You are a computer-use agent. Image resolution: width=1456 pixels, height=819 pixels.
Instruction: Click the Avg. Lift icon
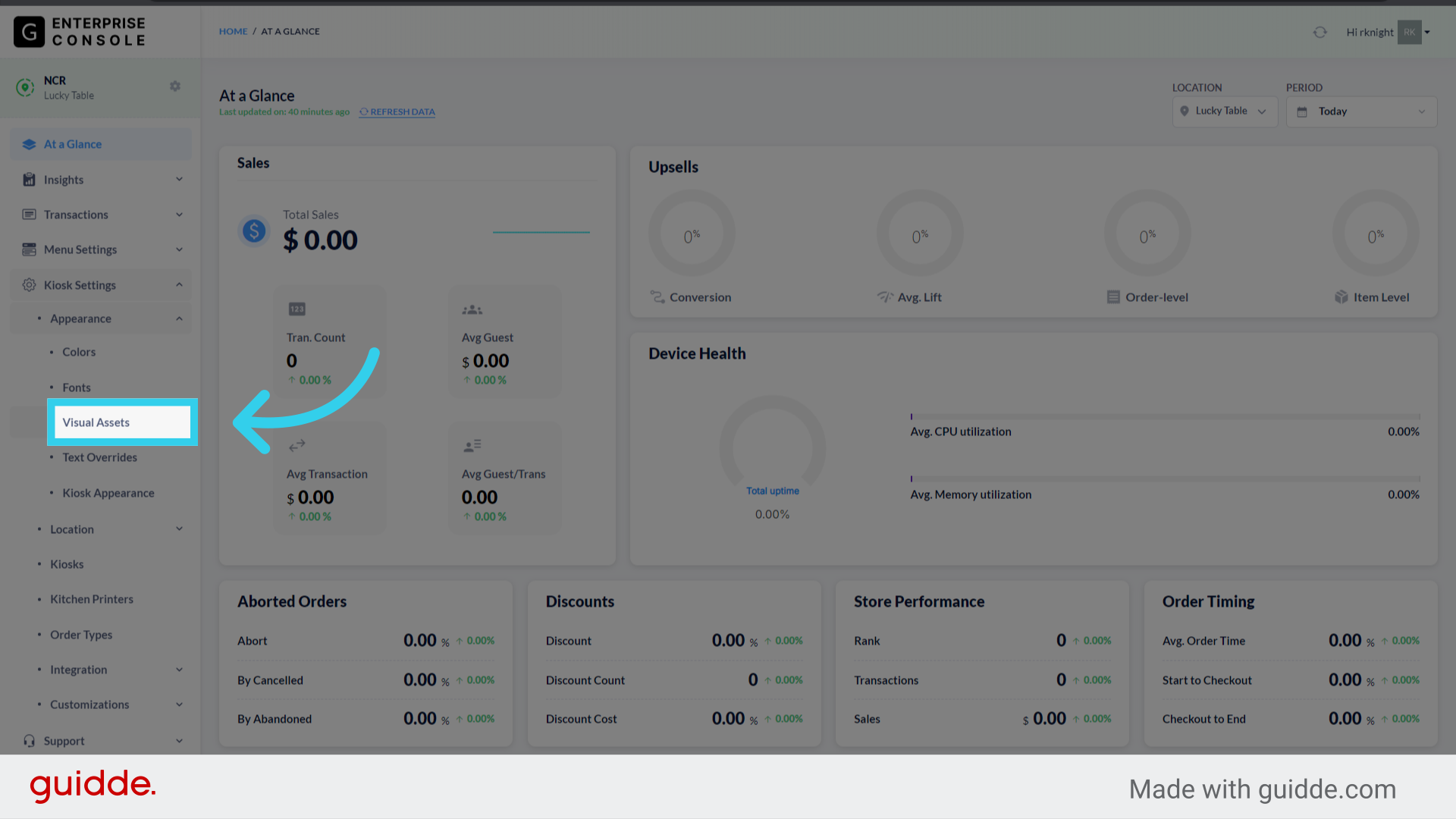tap(885, 297)
